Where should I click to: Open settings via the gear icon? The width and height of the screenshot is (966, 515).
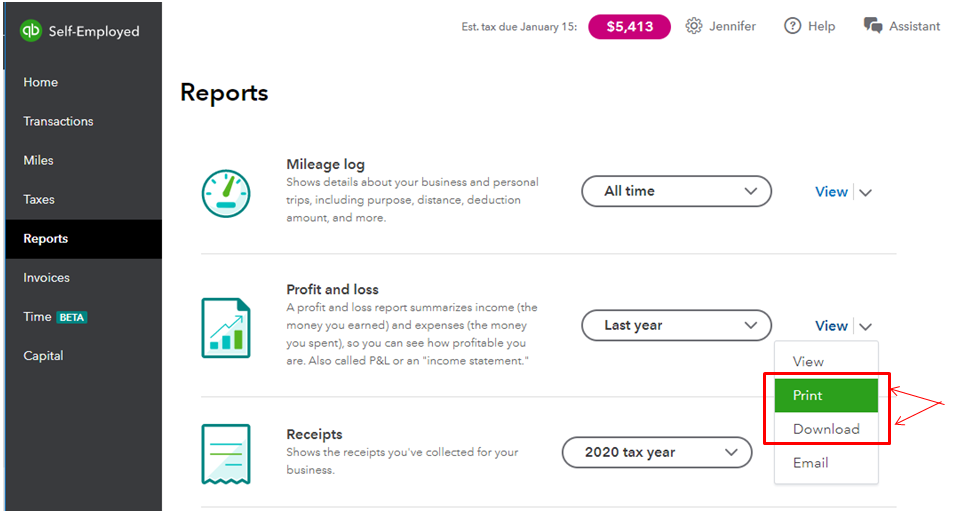click(x=694, y=26)
